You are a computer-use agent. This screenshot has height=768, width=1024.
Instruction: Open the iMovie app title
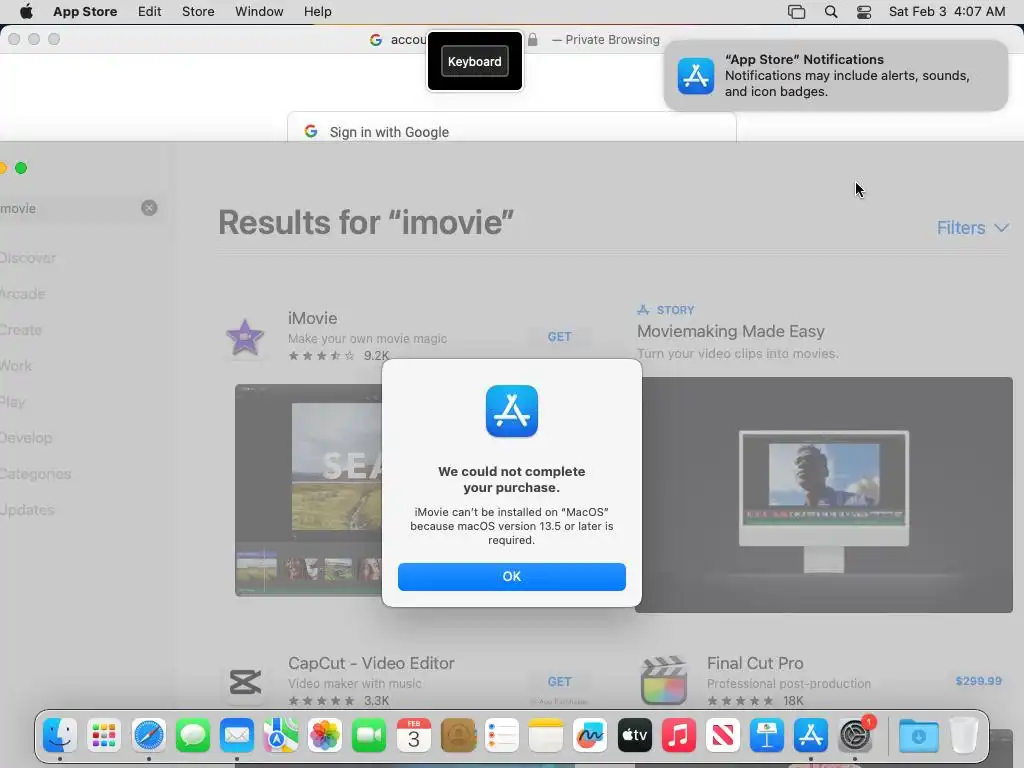point(313,318)
